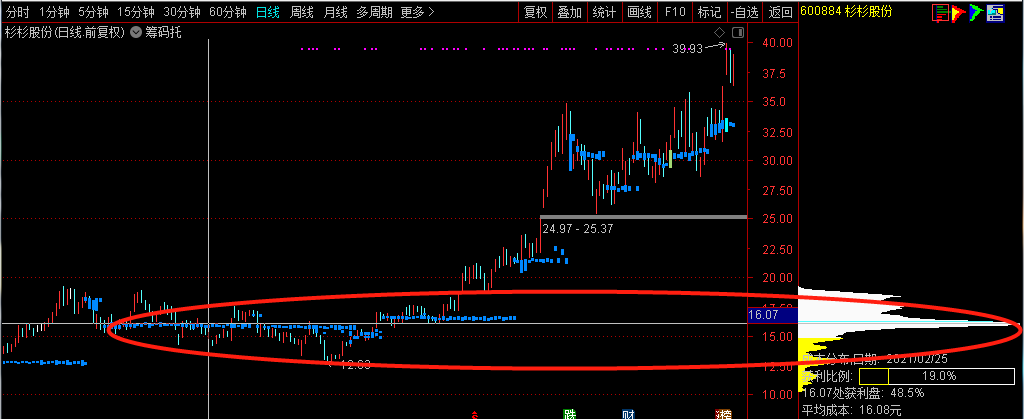Select the 60分钟 period

(228, 12)
